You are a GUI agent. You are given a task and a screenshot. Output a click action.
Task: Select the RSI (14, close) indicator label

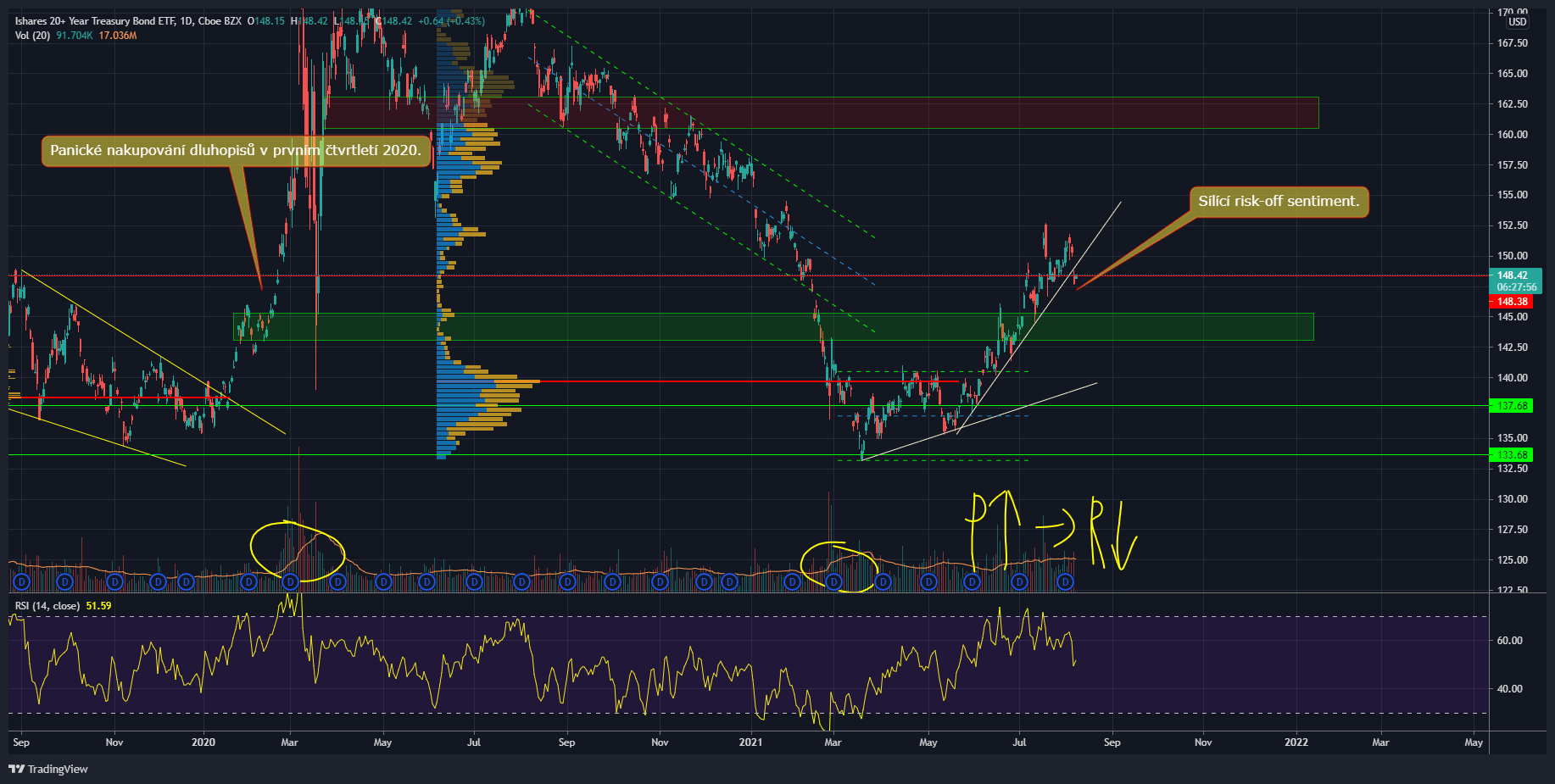[47, 606]
